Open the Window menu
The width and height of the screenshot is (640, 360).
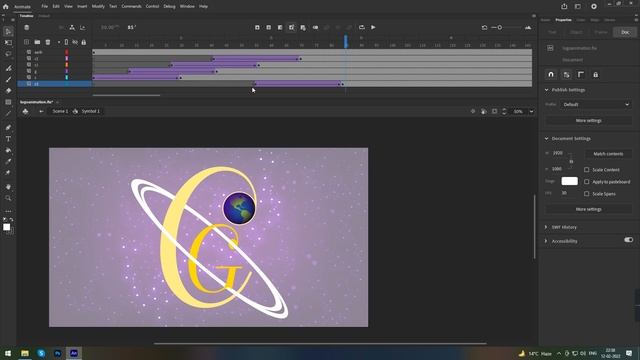[x=187, y=7]
